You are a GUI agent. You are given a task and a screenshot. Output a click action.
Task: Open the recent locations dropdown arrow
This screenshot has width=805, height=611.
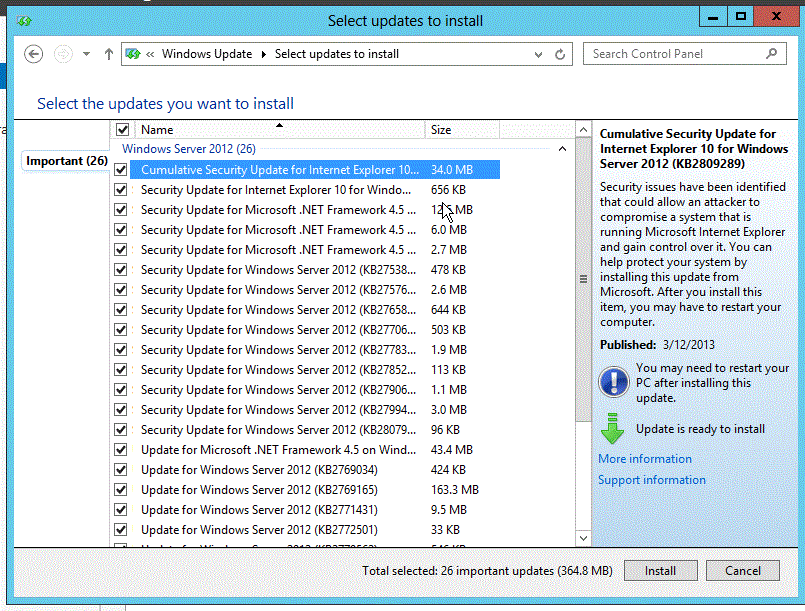[x=86, y=54]
